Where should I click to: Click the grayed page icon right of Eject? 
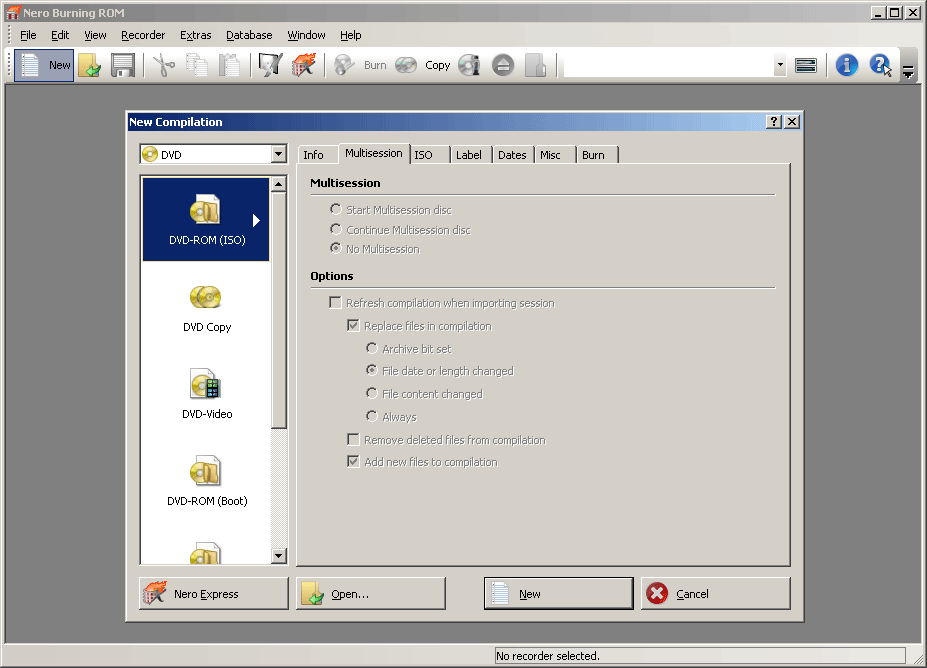point(535,65)
